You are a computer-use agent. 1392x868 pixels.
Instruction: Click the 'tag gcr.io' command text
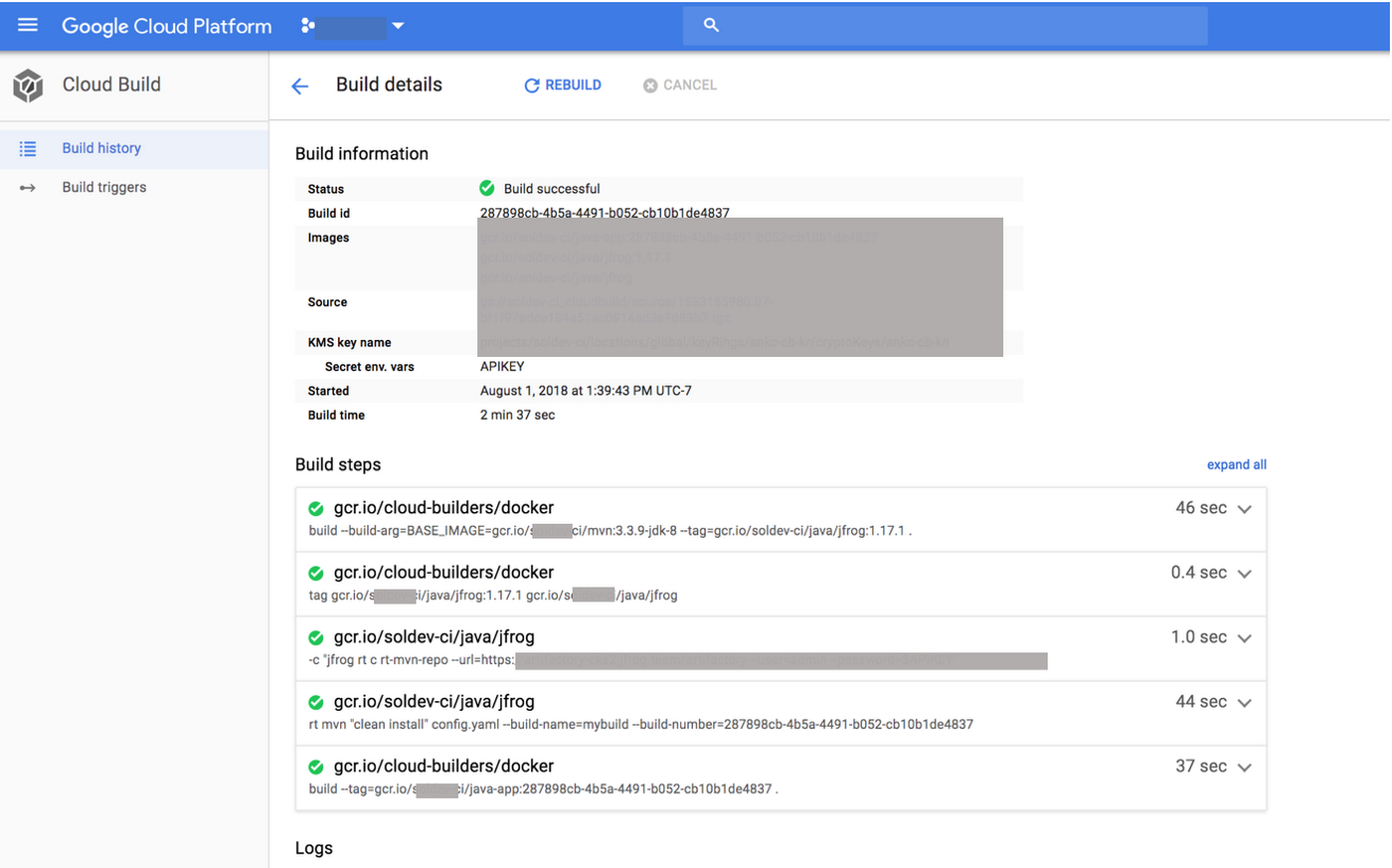click(x=493, y=596)
